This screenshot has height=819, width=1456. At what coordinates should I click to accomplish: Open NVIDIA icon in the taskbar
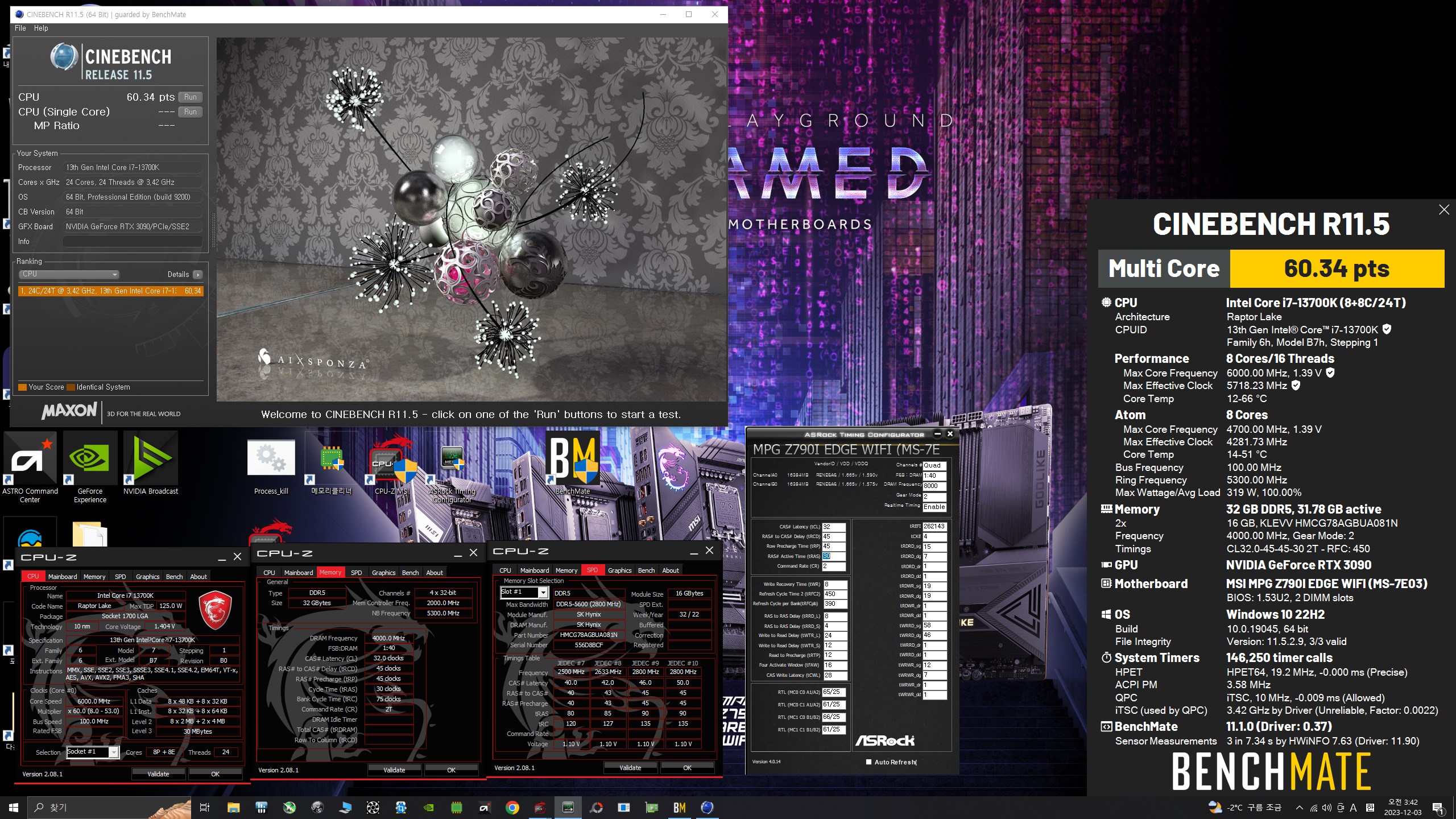tap(428, 807)
